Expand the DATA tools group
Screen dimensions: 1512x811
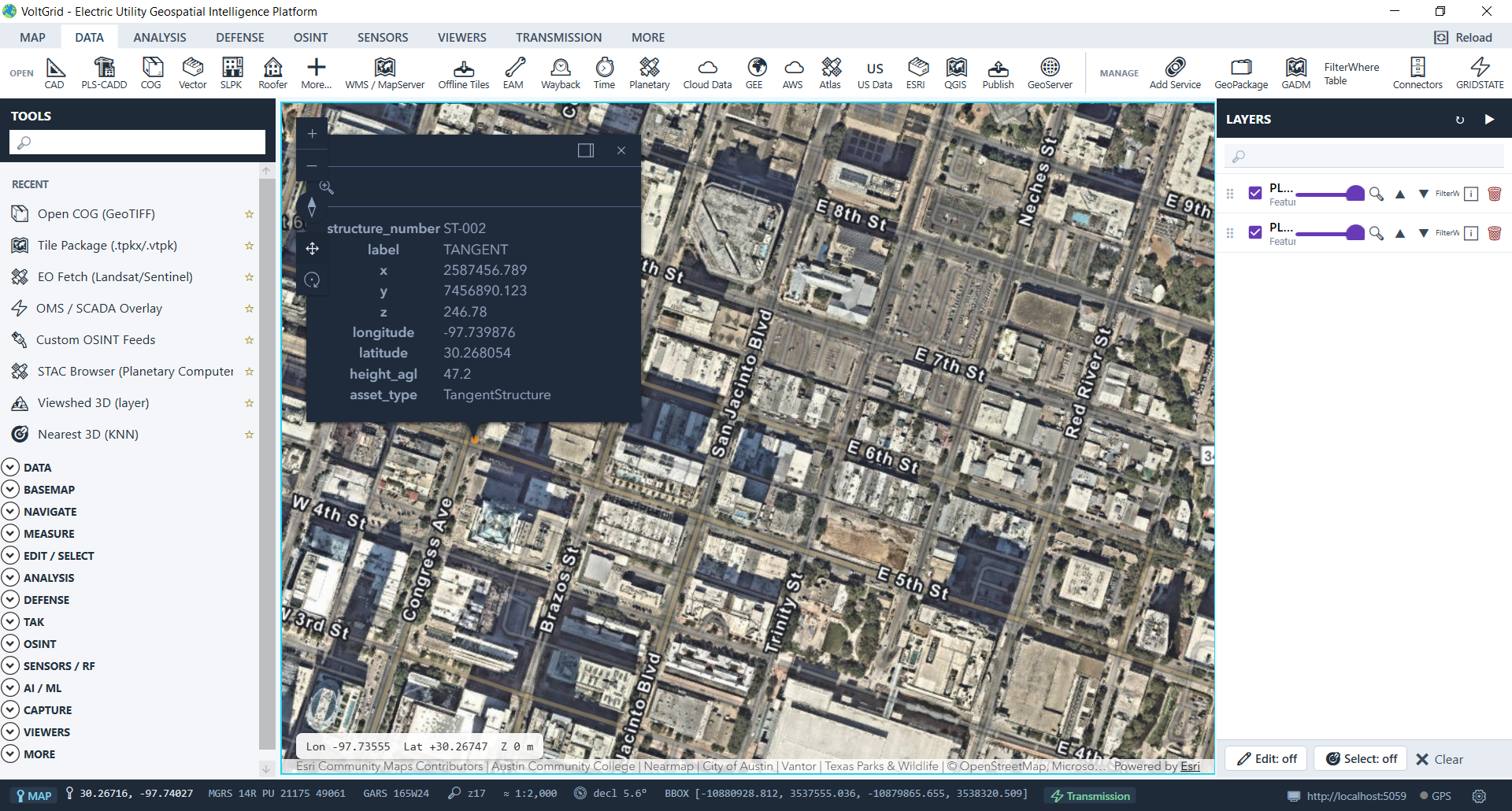pyautogui.click(x=27, y=467)
